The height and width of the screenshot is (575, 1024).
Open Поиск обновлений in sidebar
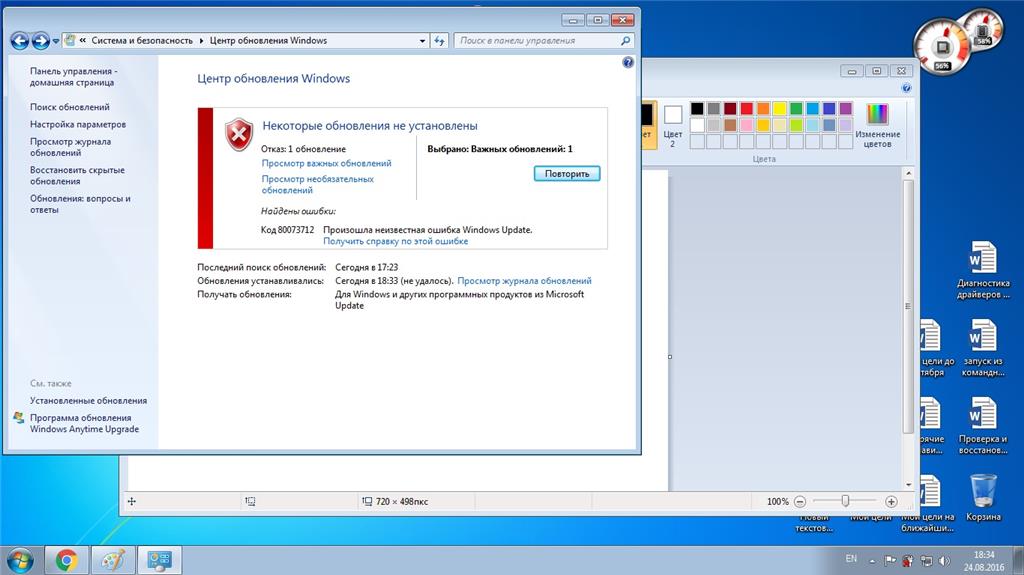tap(70, 107)
